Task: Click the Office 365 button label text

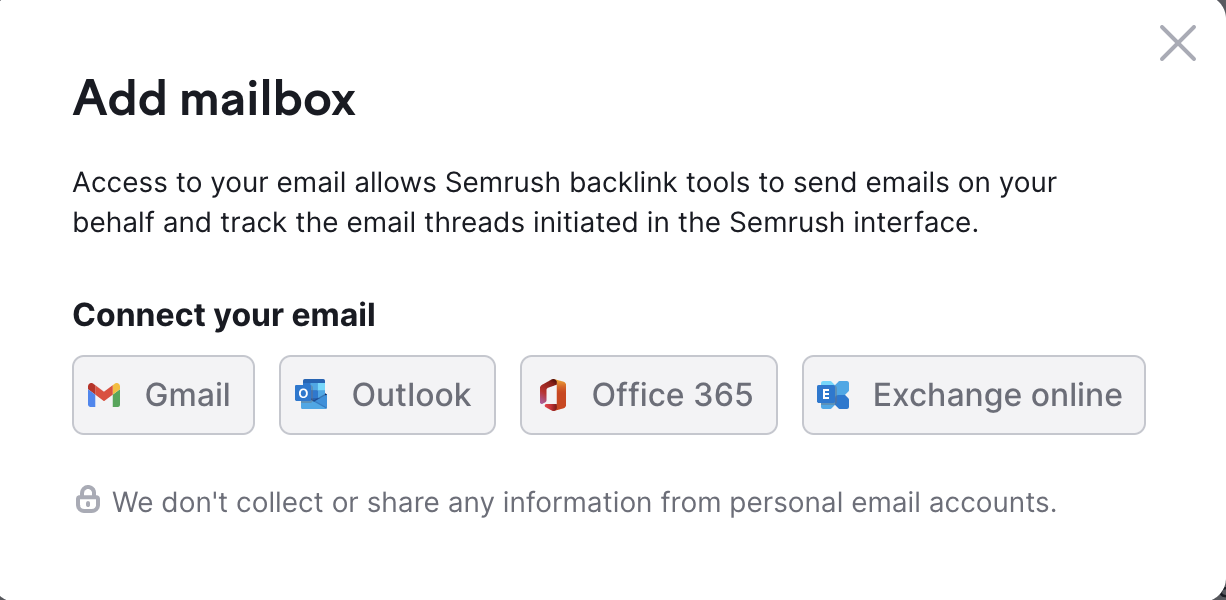Action: coord(672,395)
